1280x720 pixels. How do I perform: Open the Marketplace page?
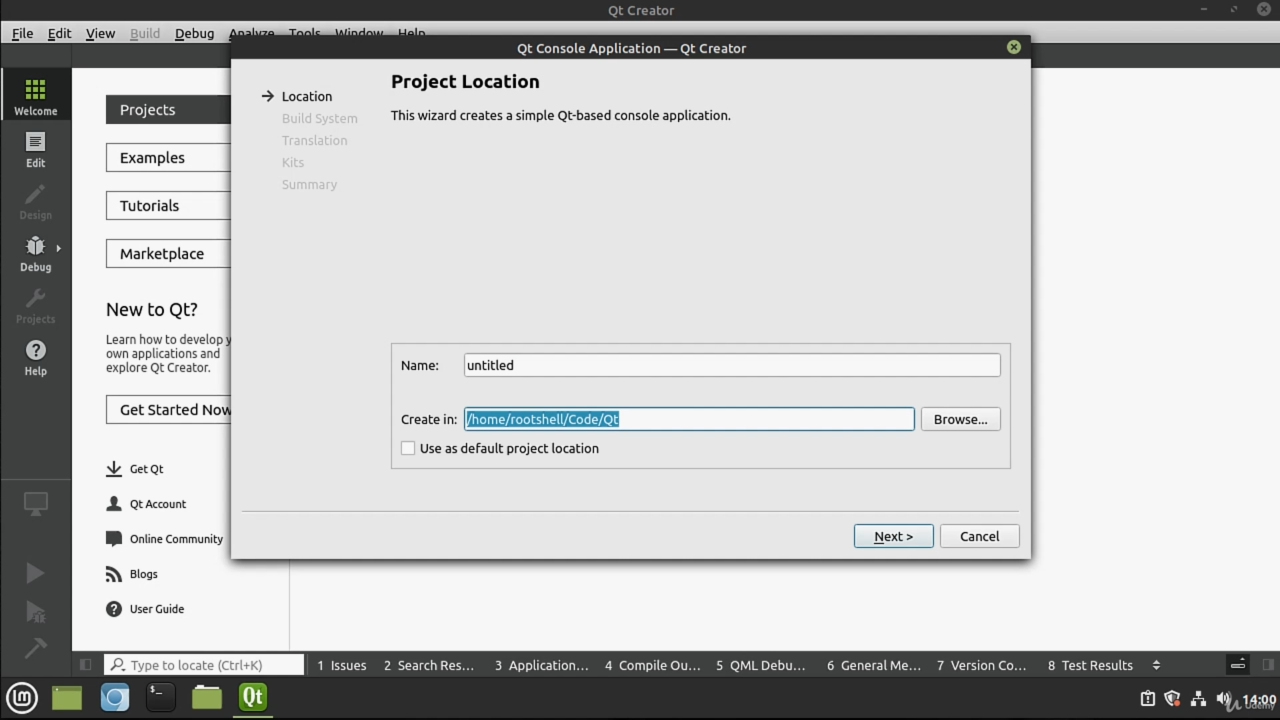(168, 254)
